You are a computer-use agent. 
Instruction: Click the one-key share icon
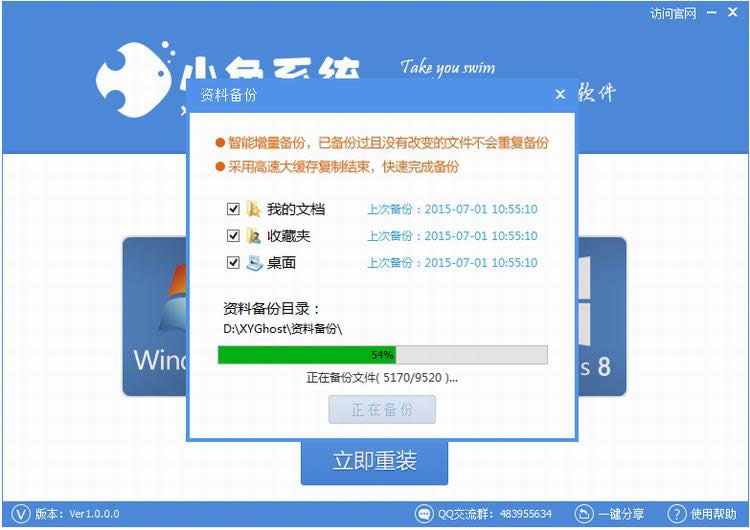pyautogui.click(x=584, y=514)
